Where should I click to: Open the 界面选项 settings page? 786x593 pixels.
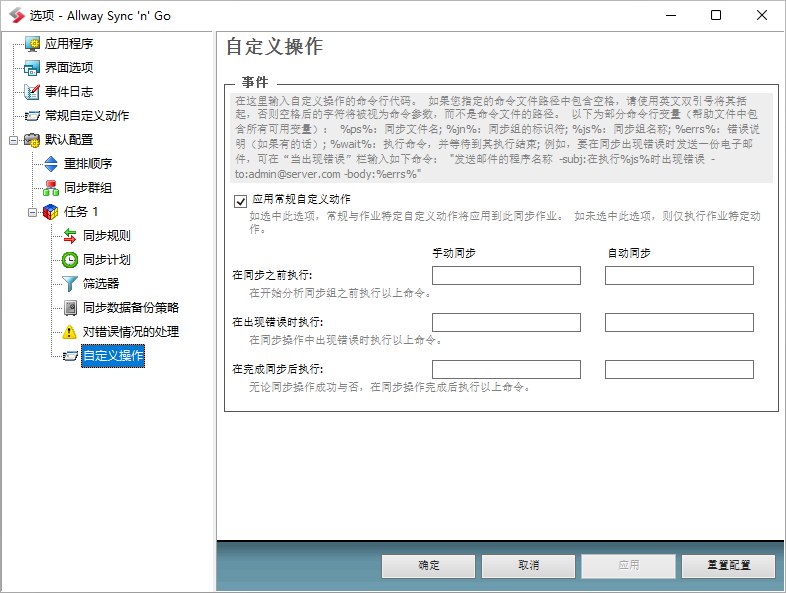(69, 68)
